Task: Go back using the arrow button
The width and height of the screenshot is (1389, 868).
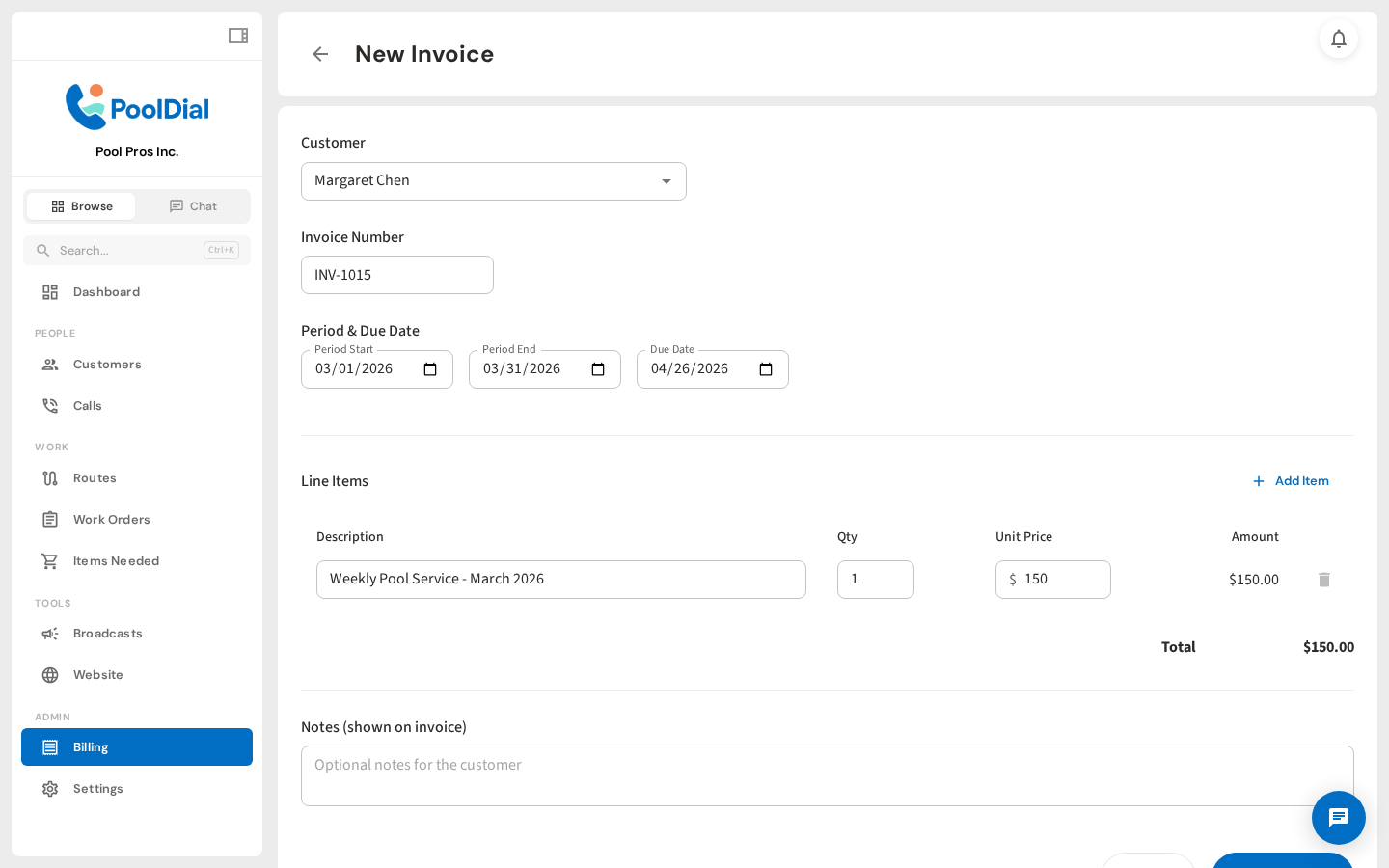Action: tap(319, 54)
